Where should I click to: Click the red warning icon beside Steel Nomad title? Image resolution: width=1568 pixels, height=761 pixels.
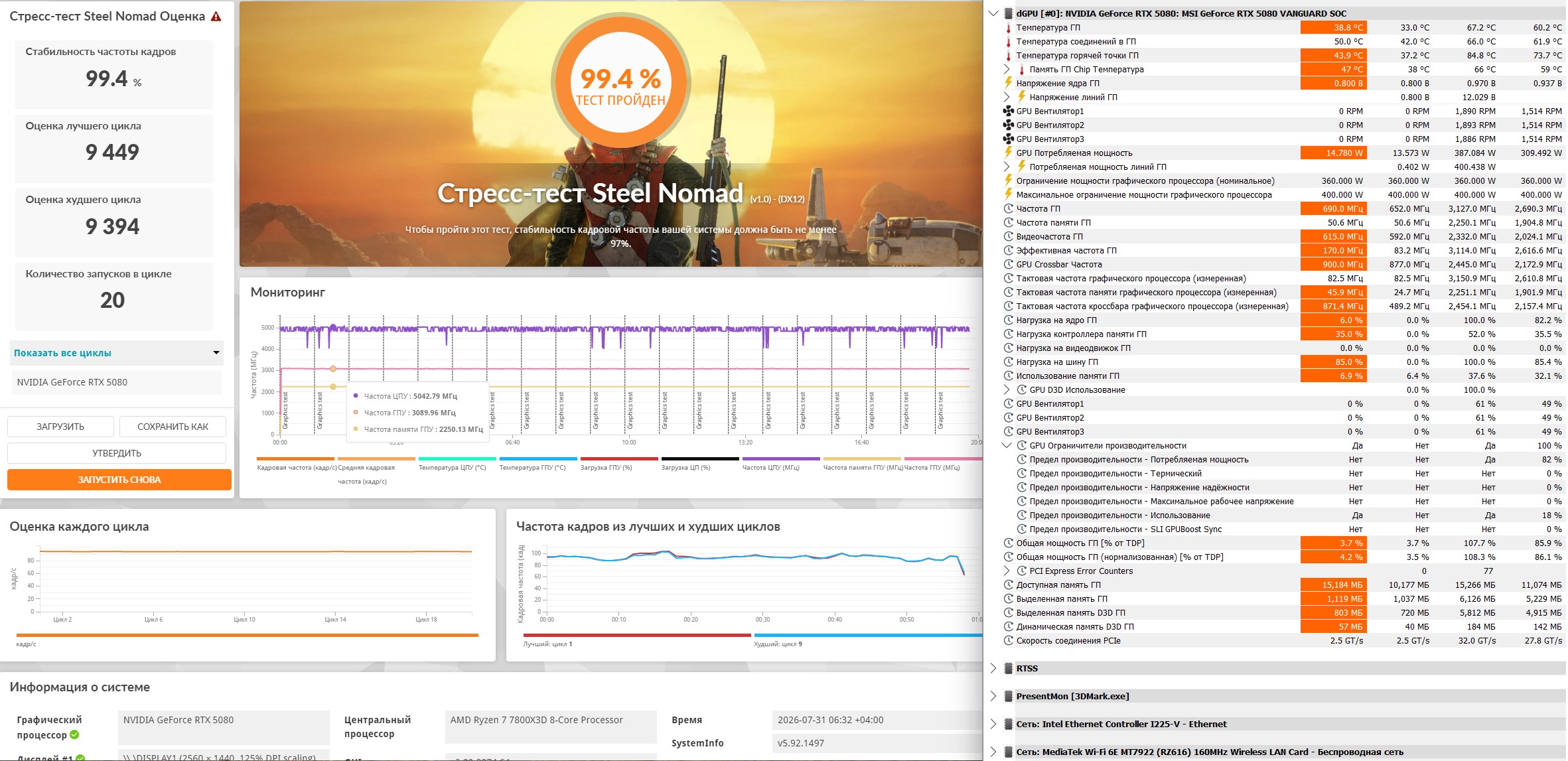coord(216,17)
